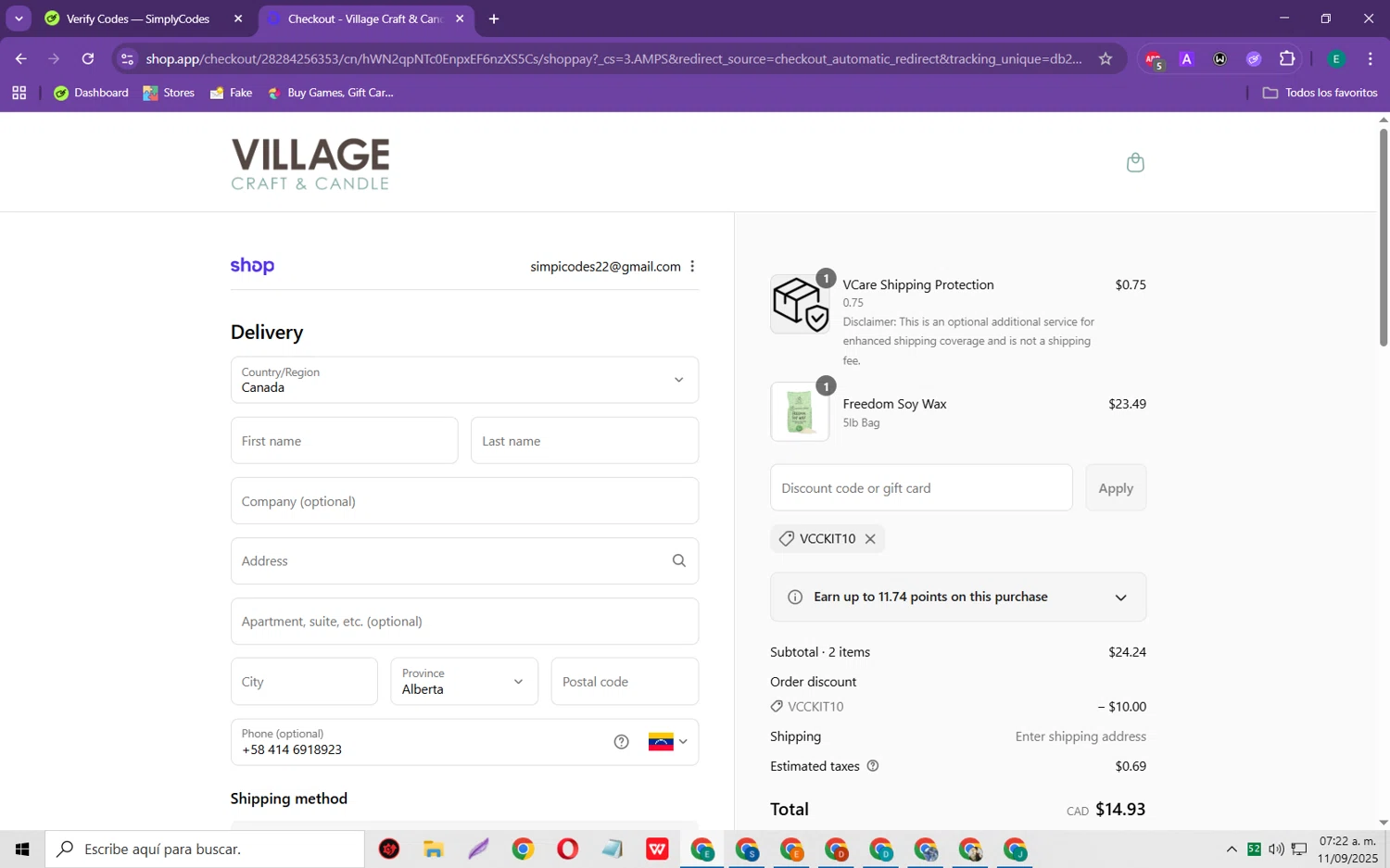
Task: Open phone country flag selector
Action: (x=668, y=742)
